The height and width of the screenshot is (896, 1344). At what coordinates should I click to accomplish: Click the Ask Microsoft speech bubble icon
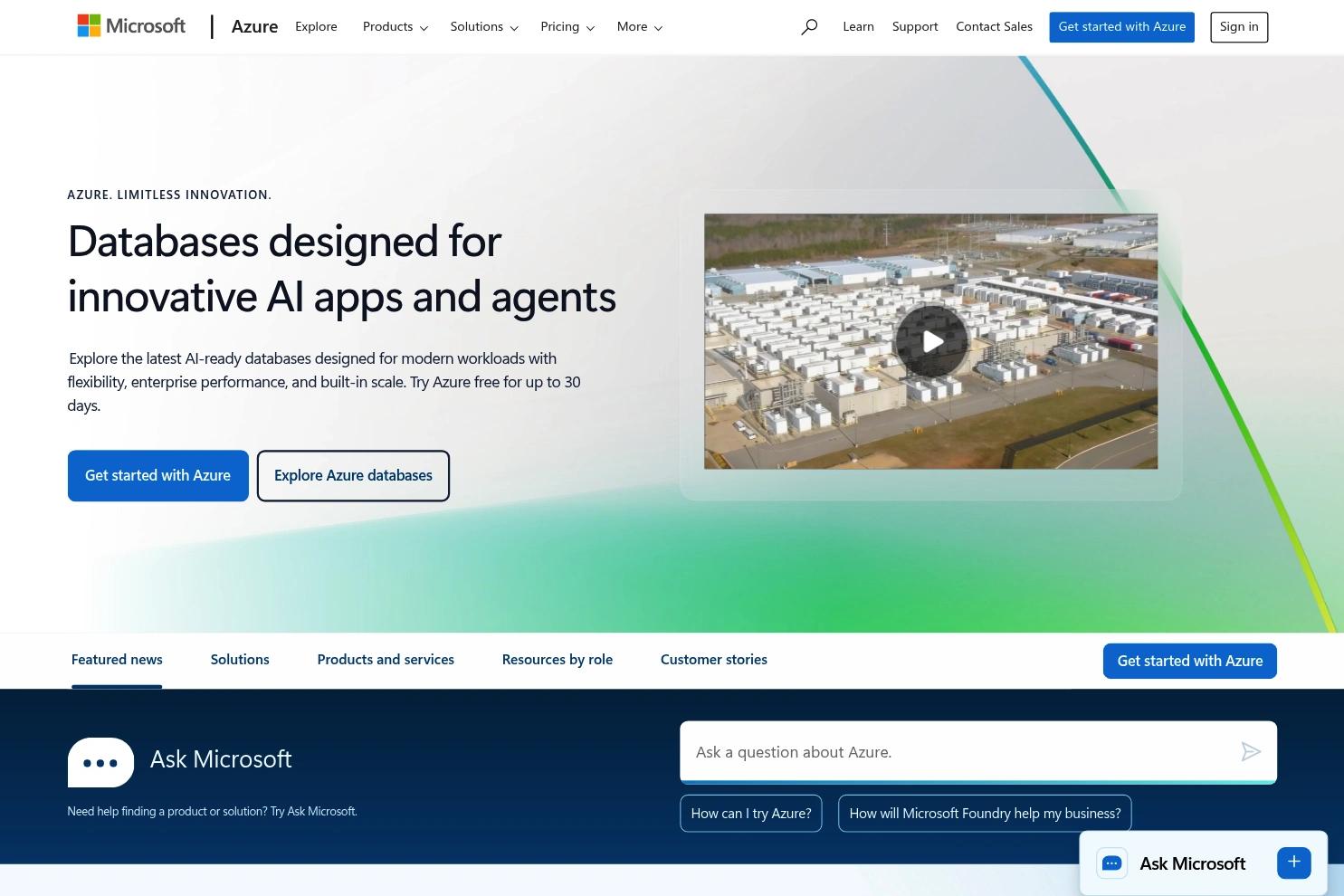pyautogui.click(x=100, y=762)
